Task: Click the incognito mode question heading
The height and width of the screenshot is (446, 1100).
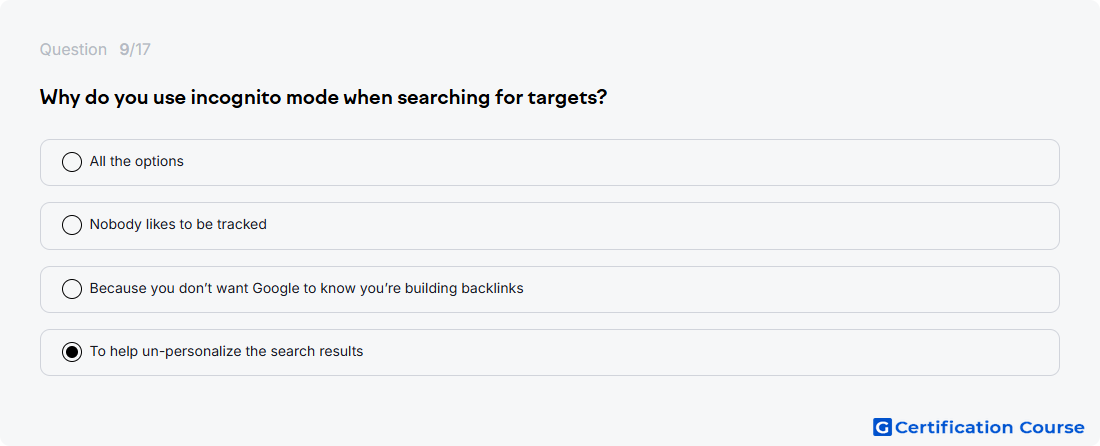Action: [323, 97]
